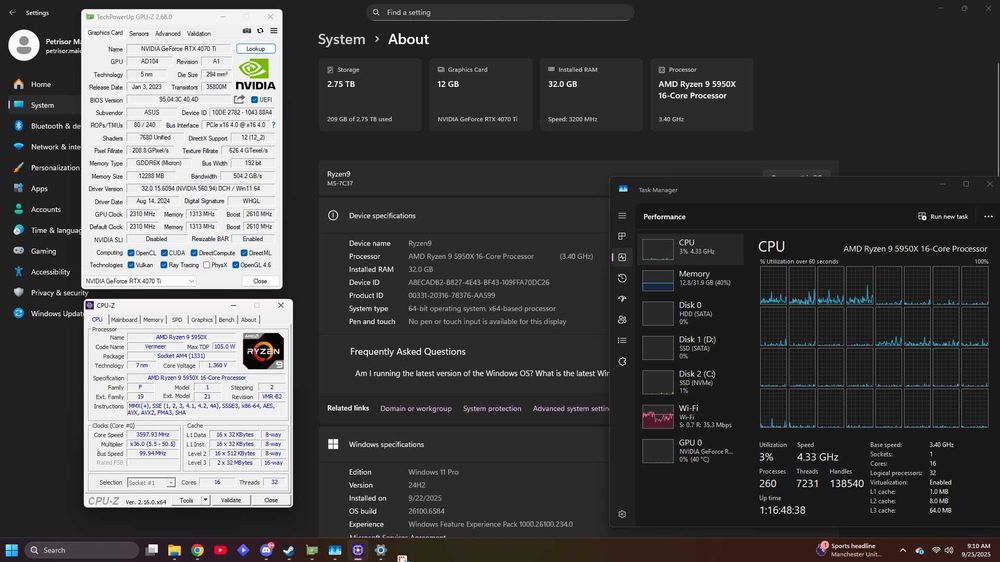The image size is (1000, 562).
Task: Open Windows Start button
Action: (x=11, y=550)
